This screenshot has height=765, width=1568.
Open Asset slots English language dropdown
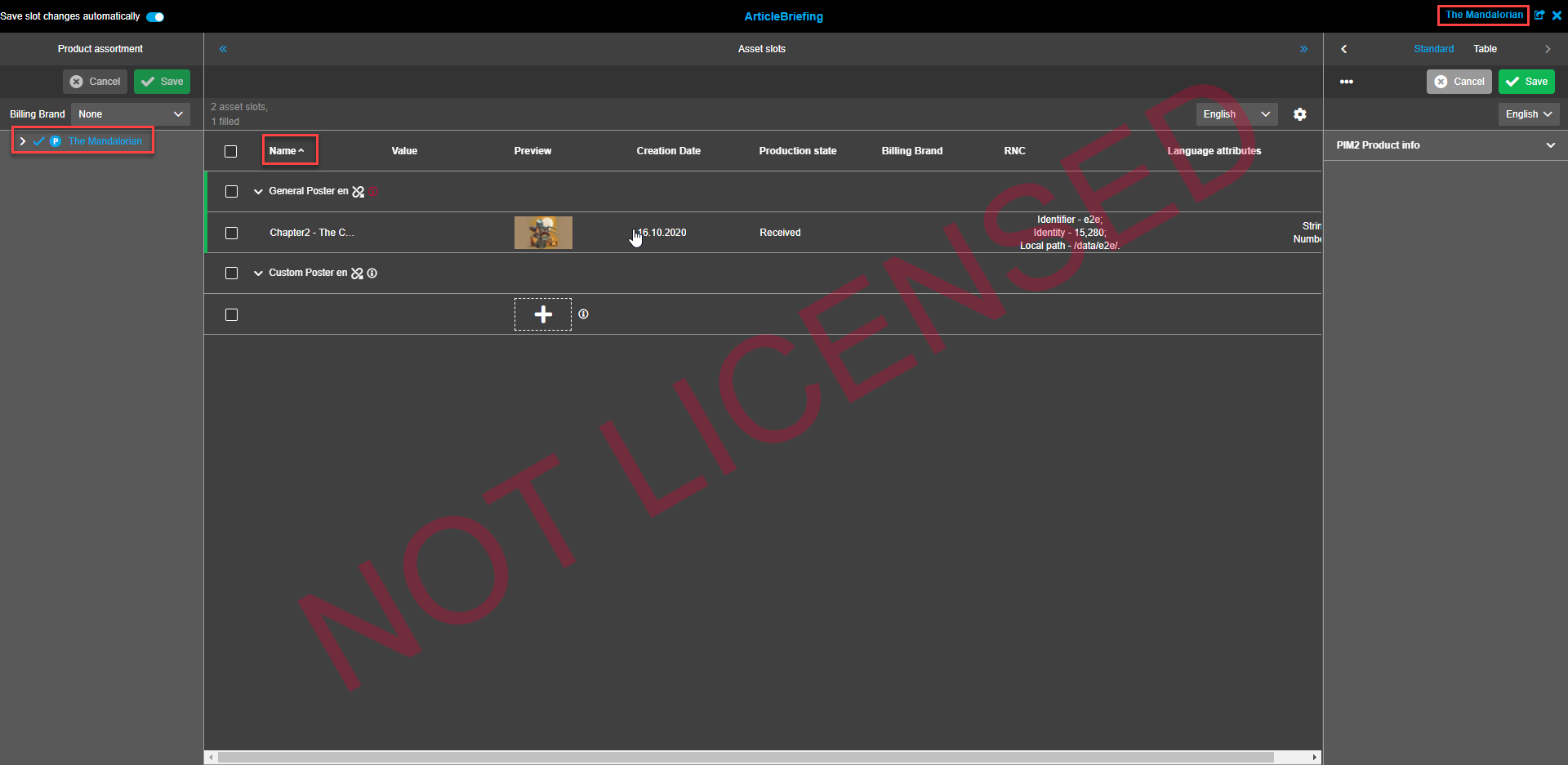[x=1237, y=114]
